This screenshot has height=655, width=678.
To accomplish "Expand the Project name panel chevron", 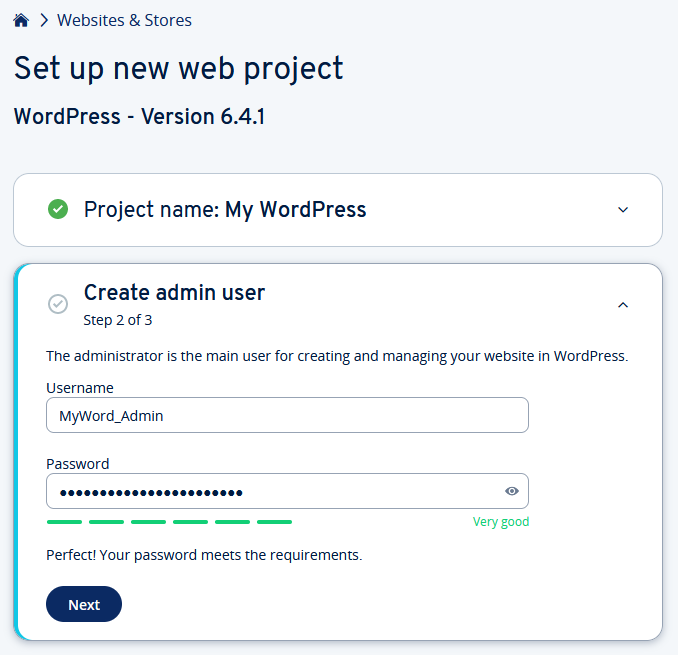I will pyautogui.click(x=623, y=210).
